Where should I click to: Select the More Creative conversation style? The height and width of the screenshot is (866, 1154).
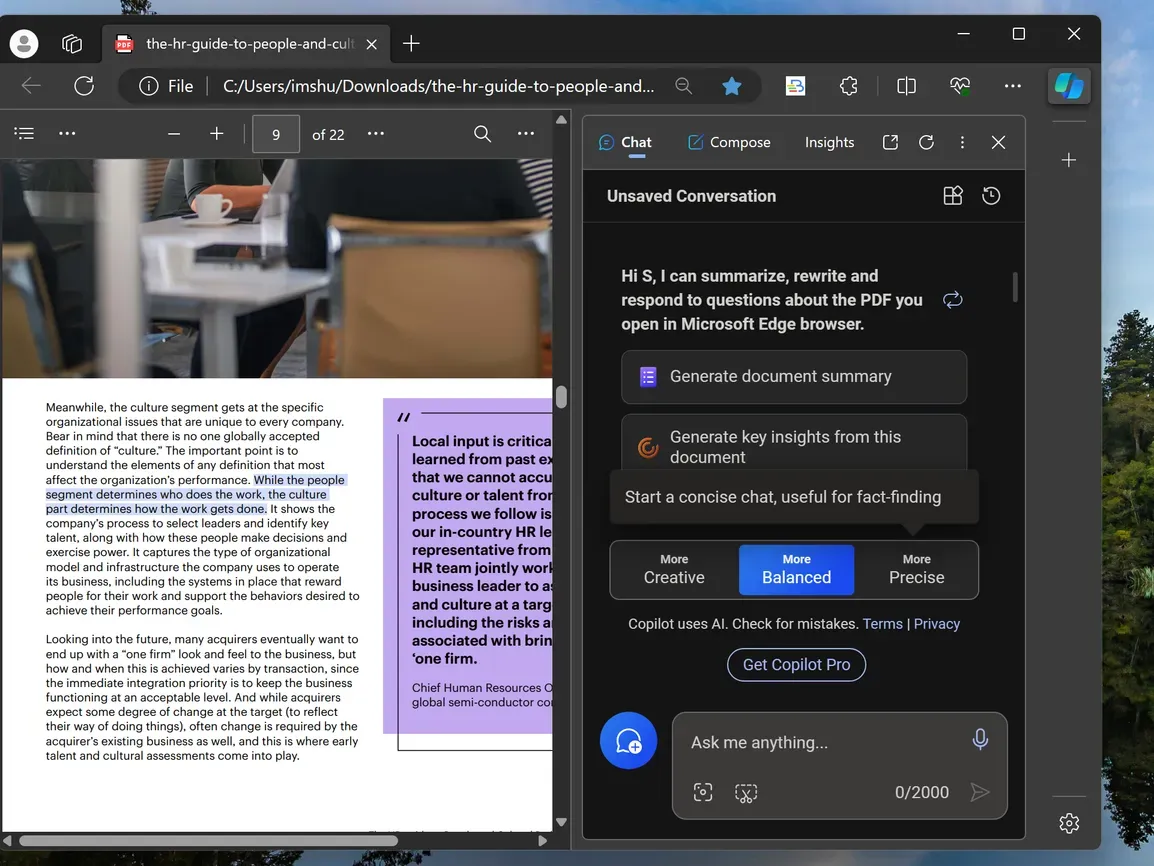coord(673,568)
